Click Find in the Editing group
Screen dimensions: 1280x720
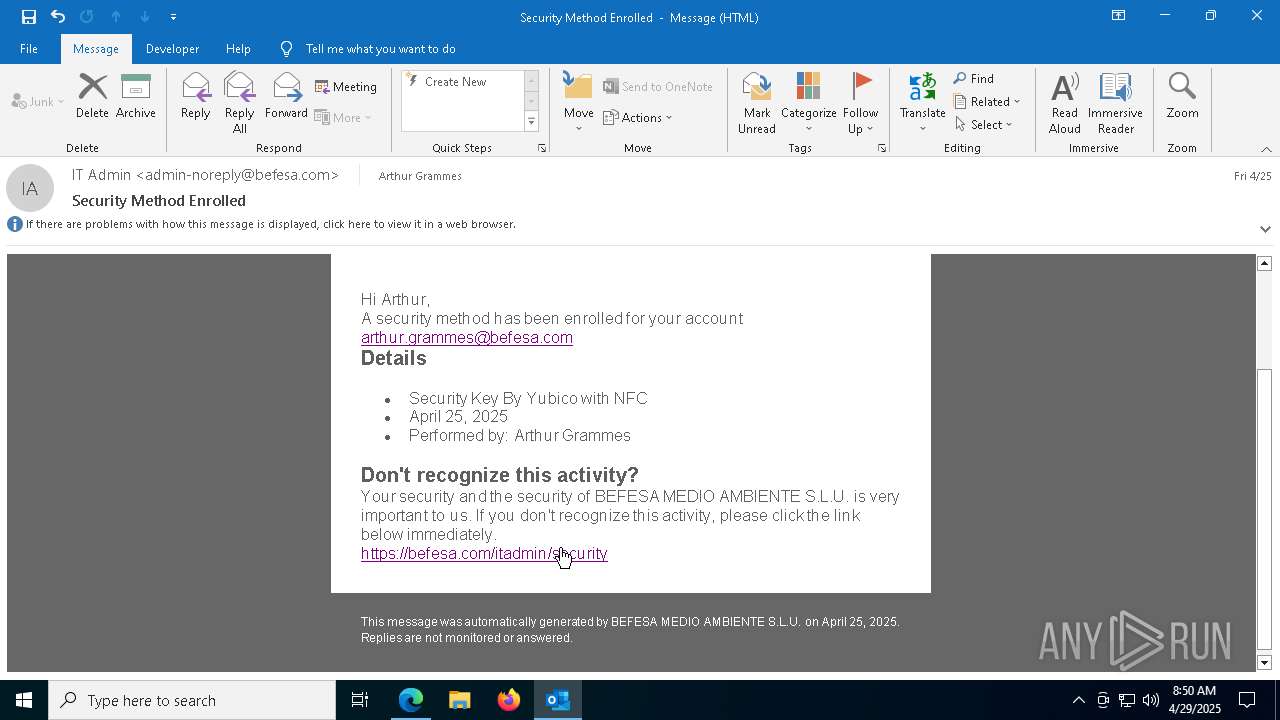tap(974, 79)
